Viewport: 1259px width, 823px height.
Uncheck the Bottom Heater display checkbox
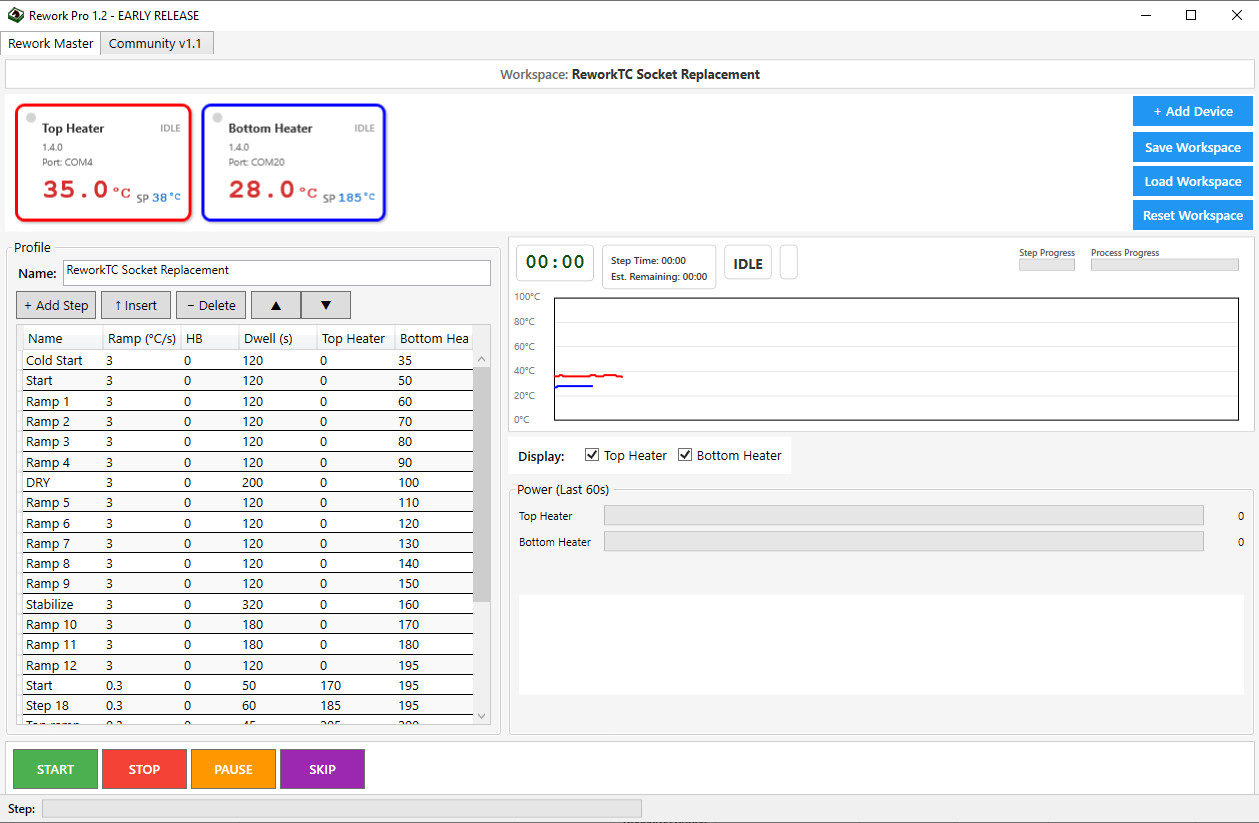click(x=685, y=455)
